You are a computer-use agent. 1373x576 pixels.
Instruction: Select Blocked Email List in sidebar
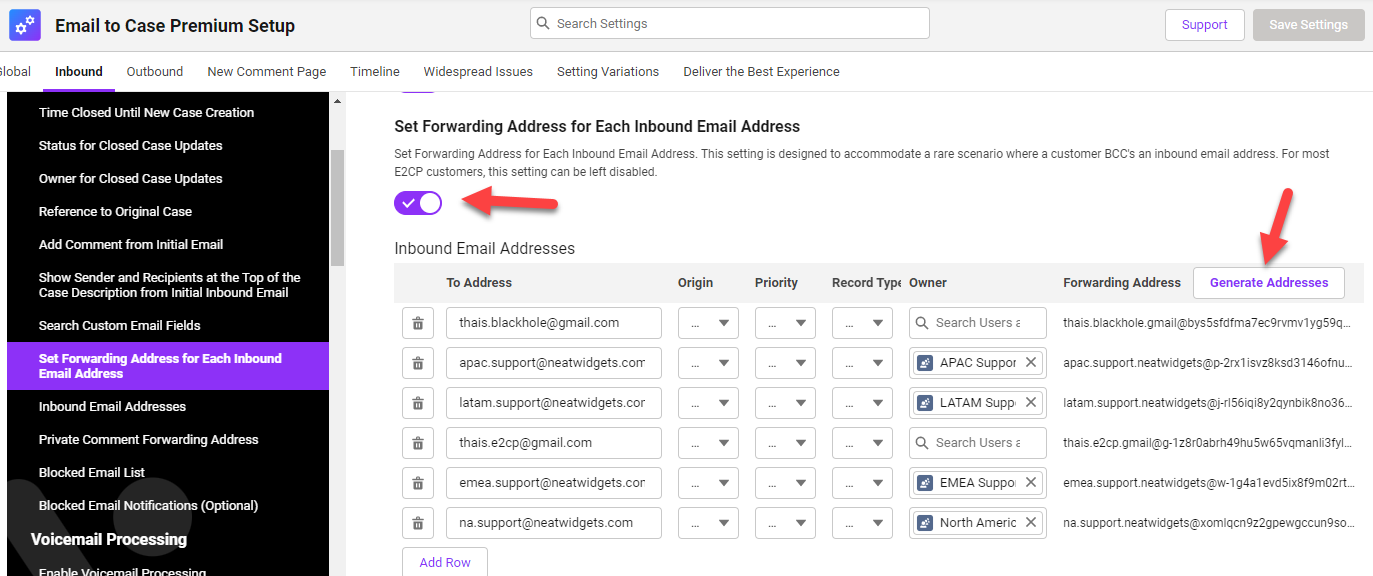tap(92, 473)
